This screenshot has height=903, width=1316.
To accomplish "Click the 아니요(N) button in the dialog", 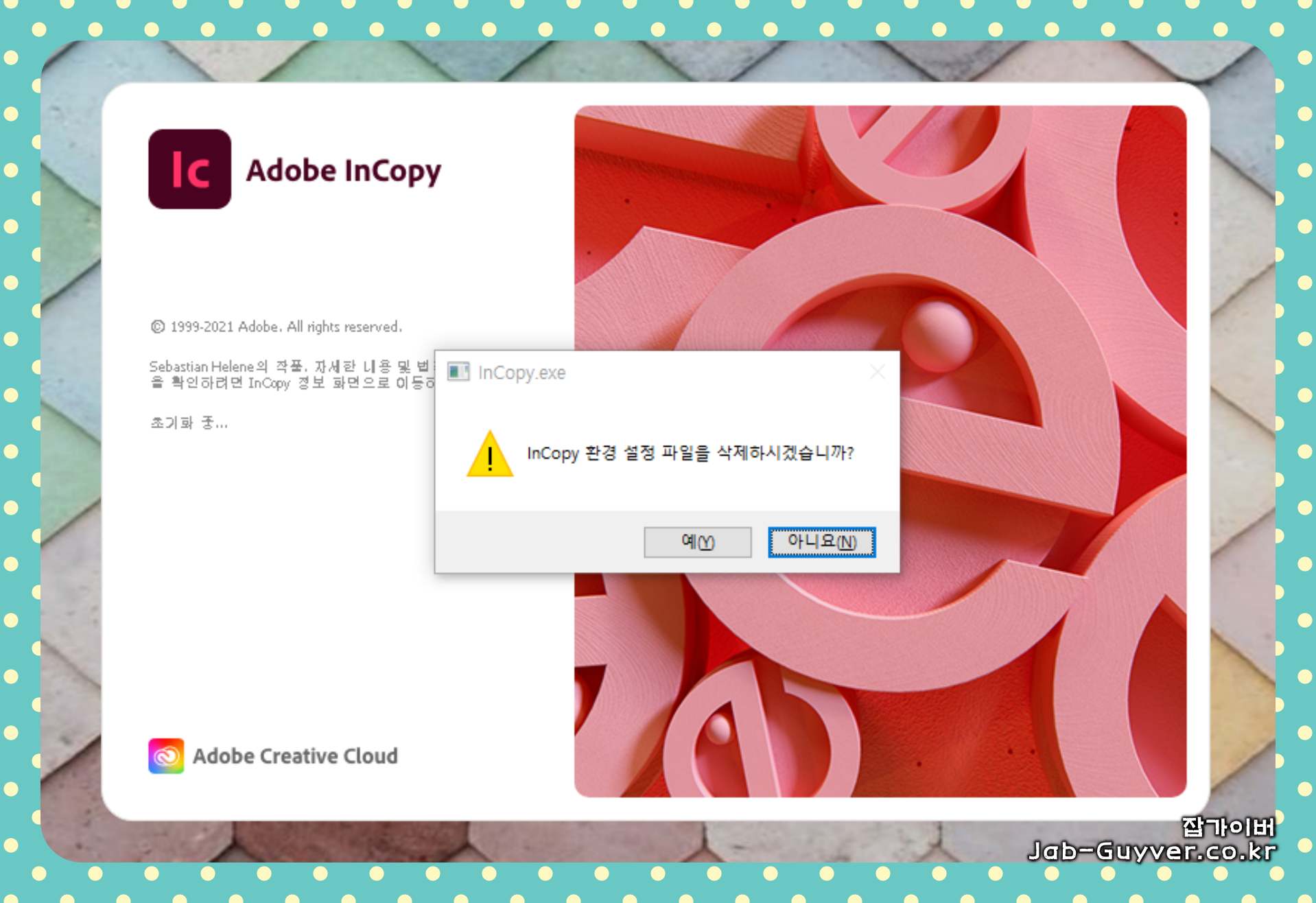I will 821,542.
